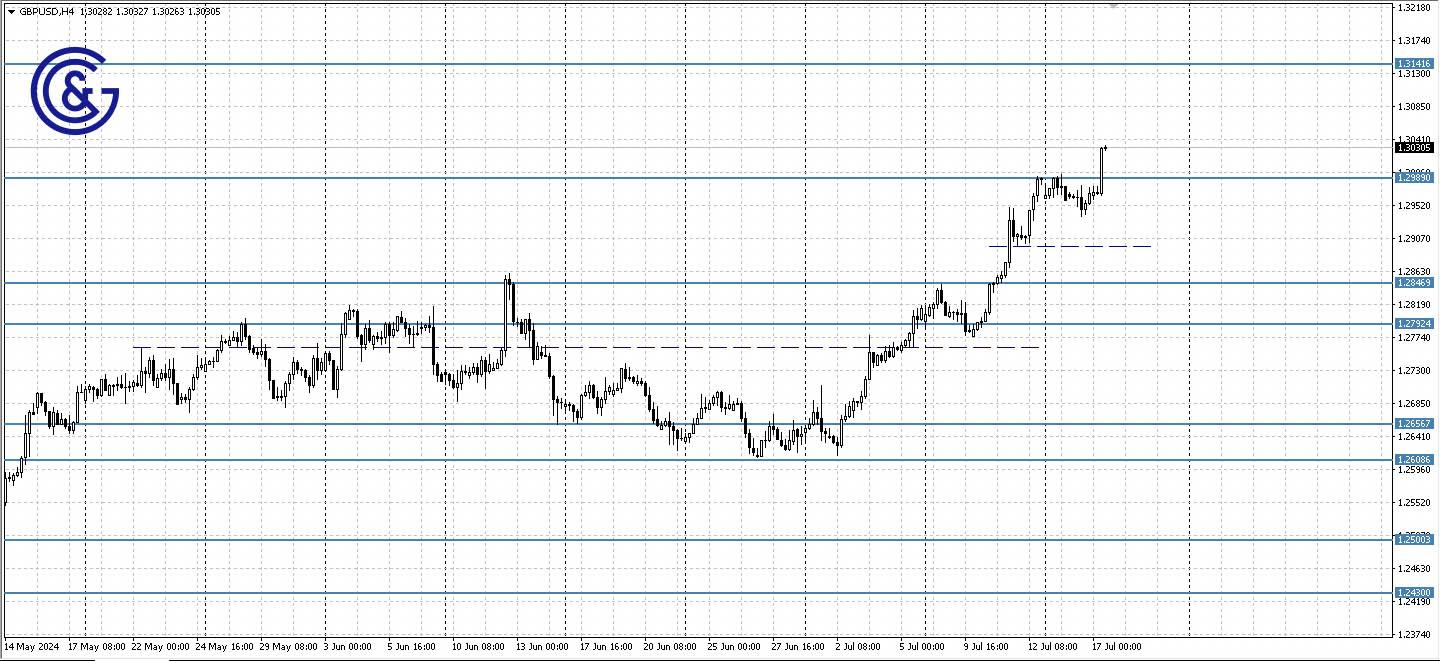Click the blue resistance line near 1.31416

[700, 62]
